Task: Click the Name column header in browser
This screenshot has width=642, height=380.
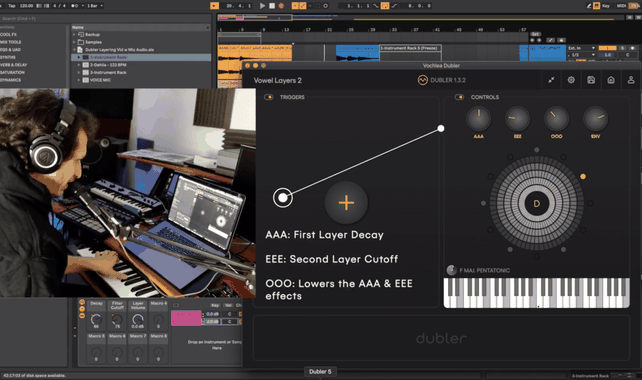Action: [x=140, y=27]
